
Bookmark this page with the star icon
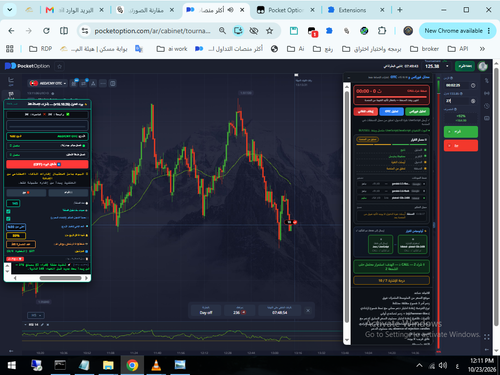click(x=269, y=31)
